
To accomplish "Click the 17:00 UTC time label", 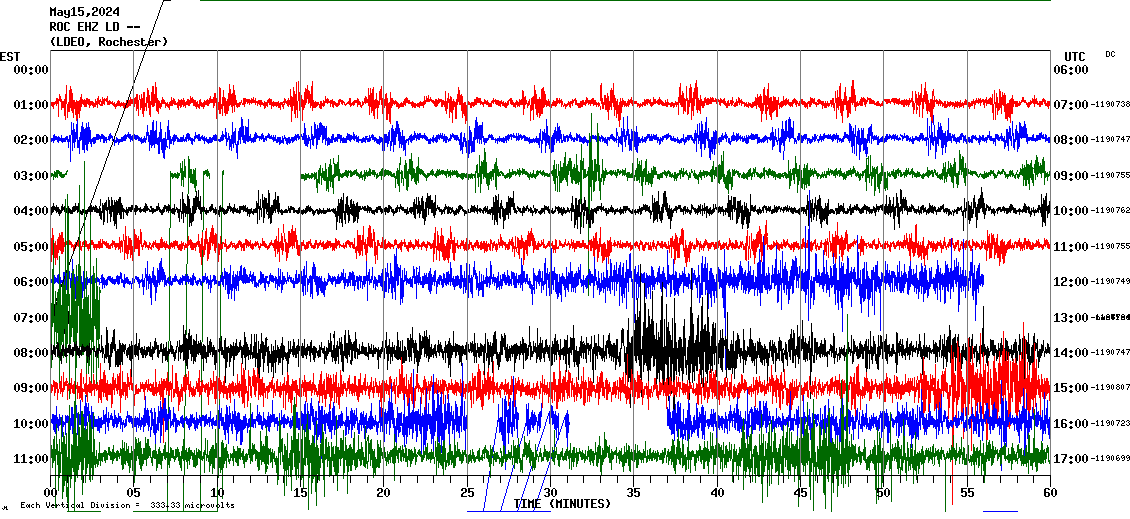I will 1070,459.
